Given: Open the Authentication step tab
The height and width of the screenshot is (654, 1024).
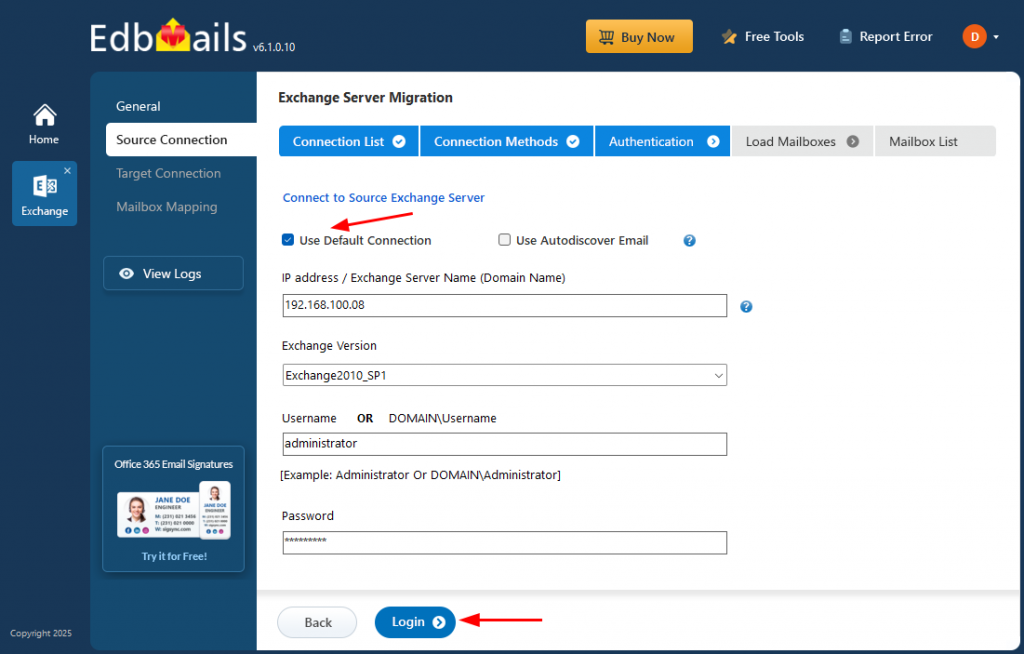Looking at the screenshot, I should point(663,141).
